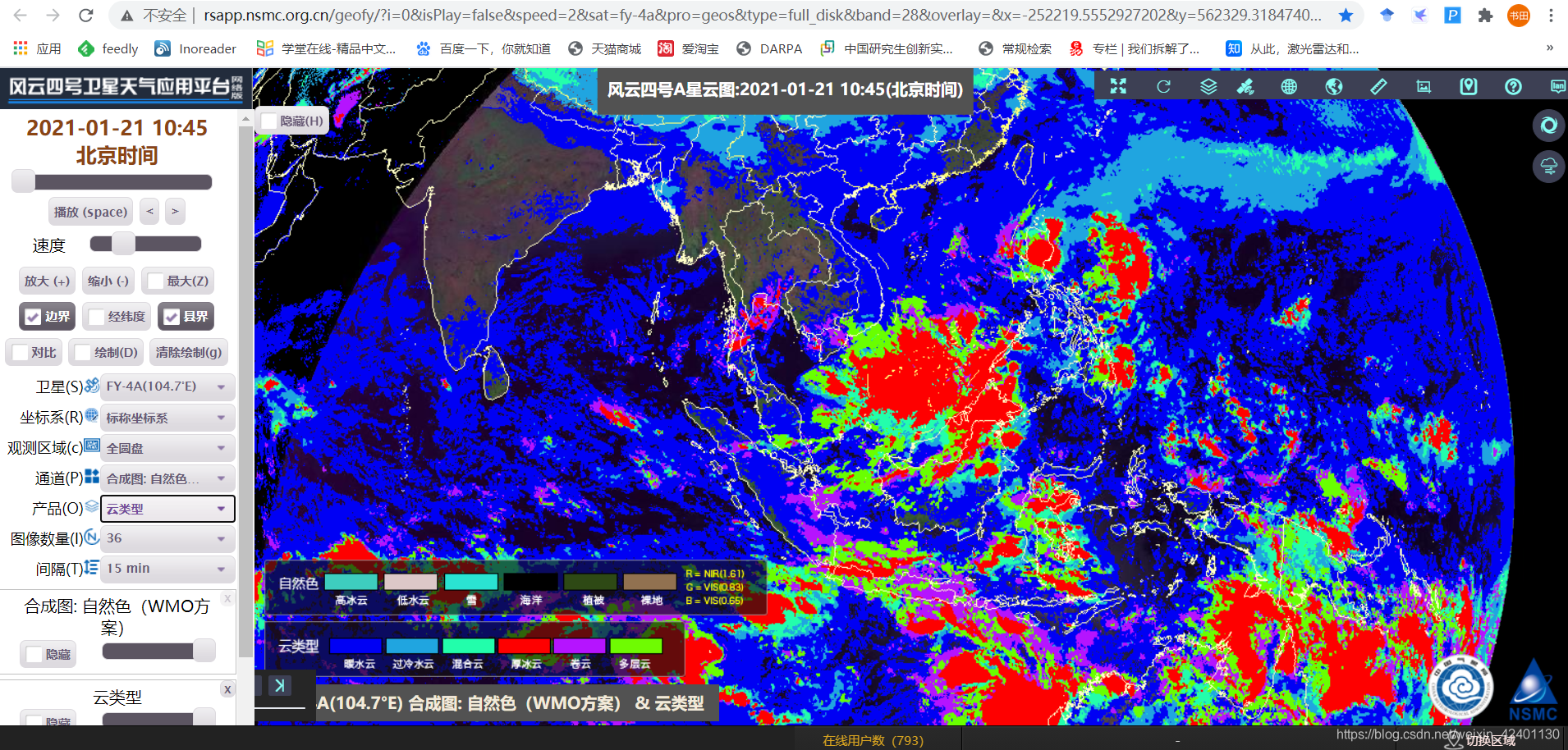Screen dimensions: 1568x750
Task: Click the timeline progress slider handle
Action: [23, 181]
